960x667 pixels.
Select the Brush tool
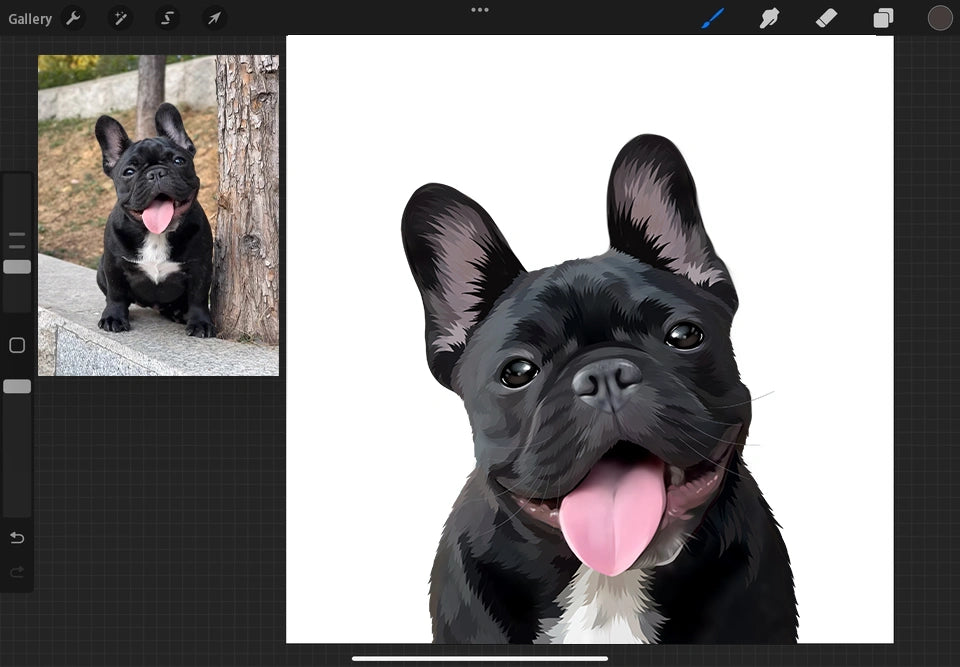point(712,18)
